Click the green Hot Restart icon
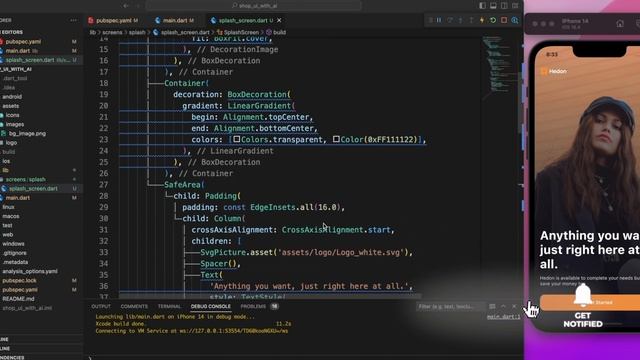Image resolution: width=640 pixels, height=360 pixels. tap(493, 20)
